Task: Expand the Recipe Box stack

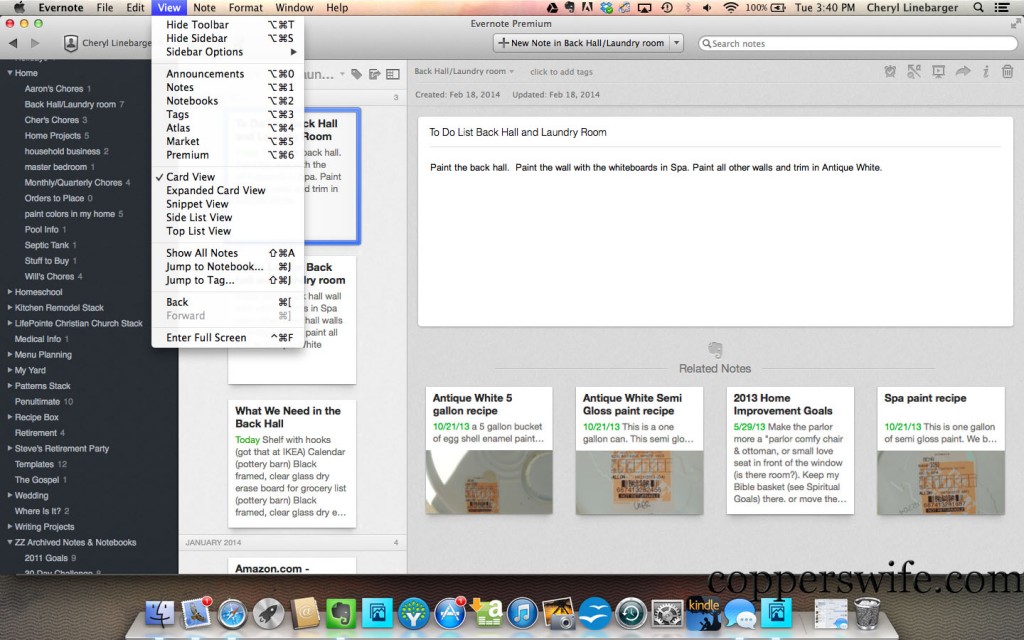Action: tap(10, 417)
